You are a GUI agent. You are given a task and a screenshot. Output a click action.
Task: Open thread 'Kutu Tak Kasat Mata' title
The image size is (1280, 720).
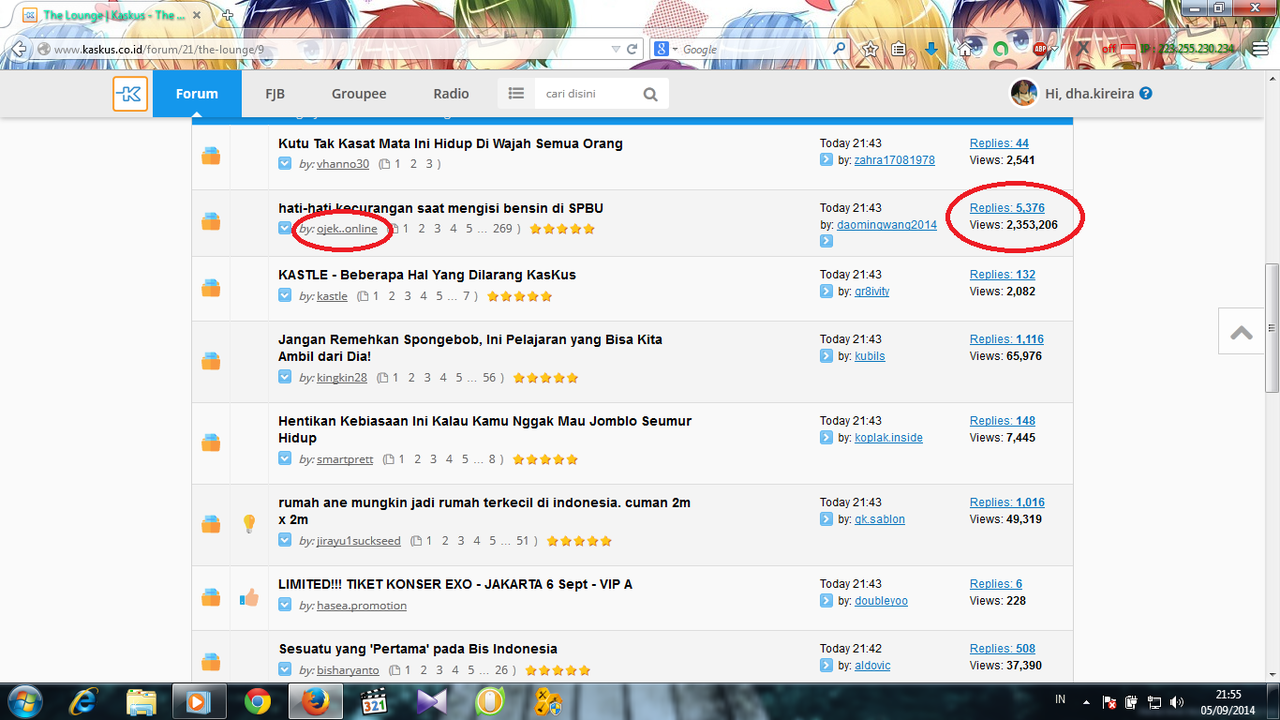[x=450, y=144]
